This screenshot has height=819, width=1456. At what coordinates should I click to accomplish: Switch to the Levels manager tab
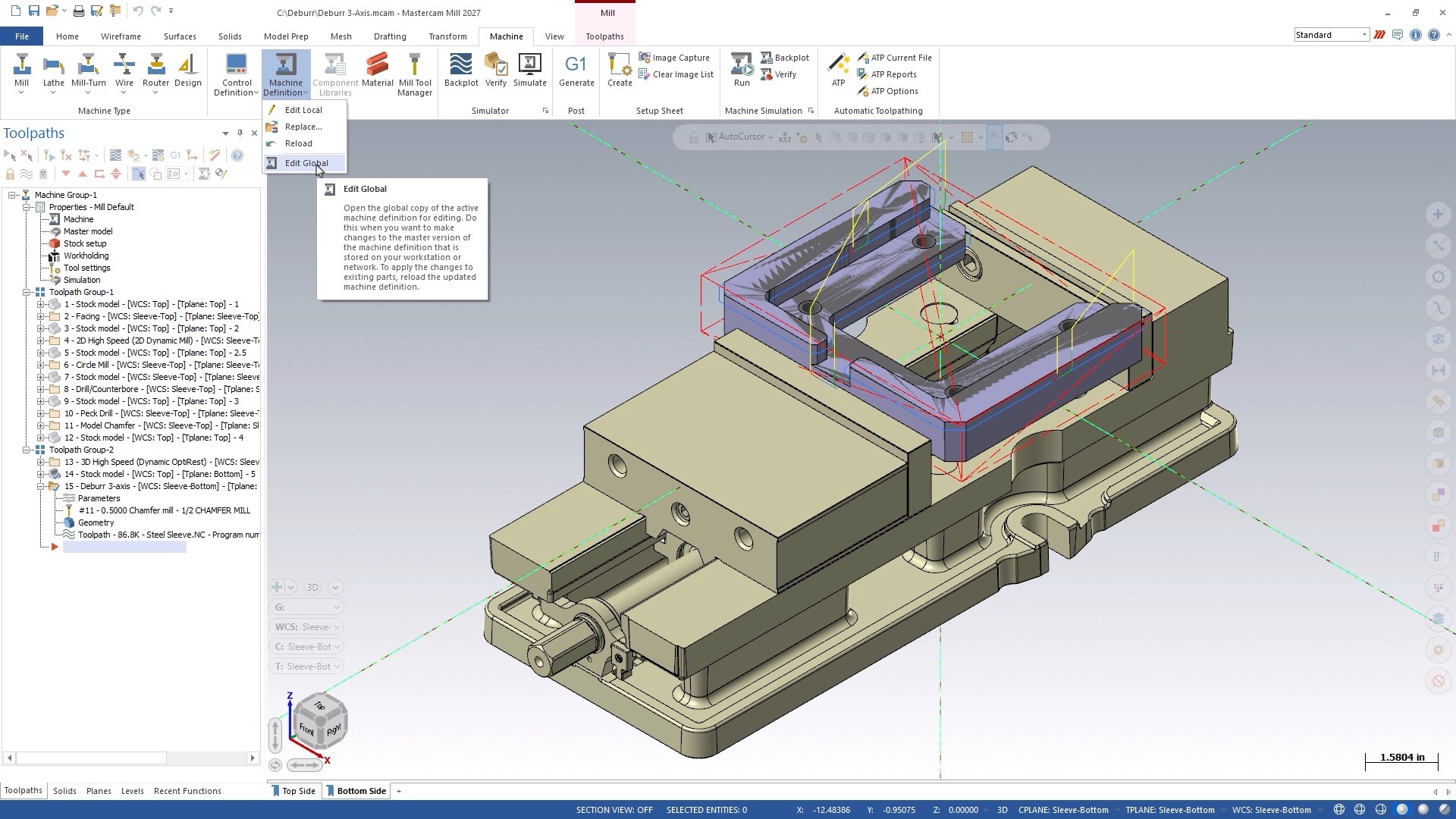pyautogui.click(x=132, y=791)
